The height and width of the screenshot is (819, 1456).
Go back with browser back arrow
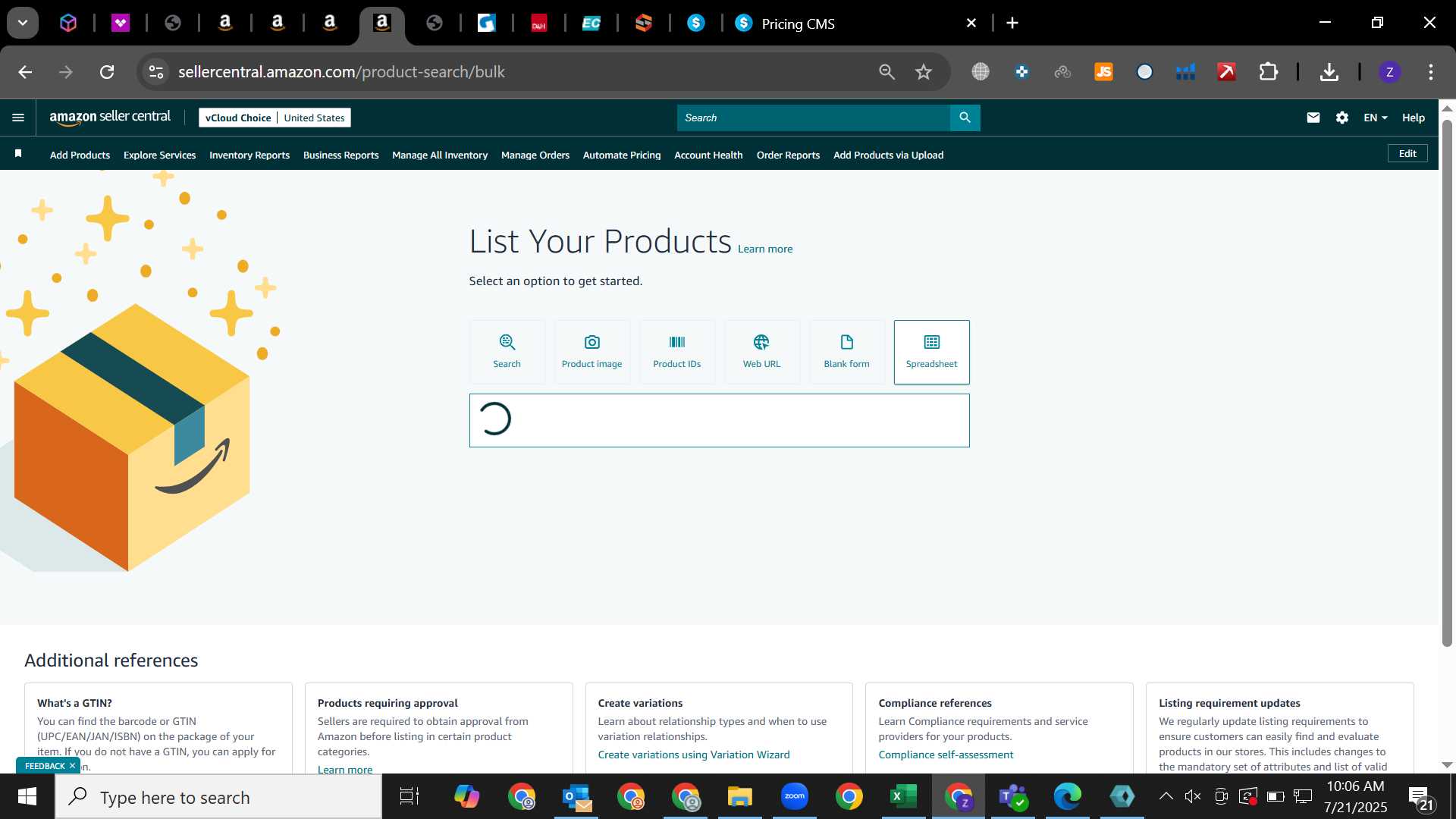[x=25, y=72]
